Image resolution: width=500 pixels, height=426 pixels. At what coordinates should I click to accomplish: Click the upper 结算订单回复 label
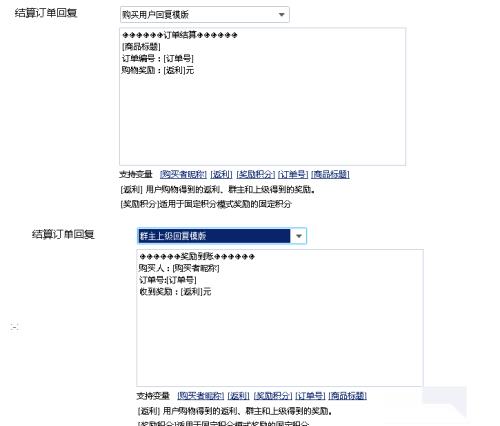pos(46,13)
